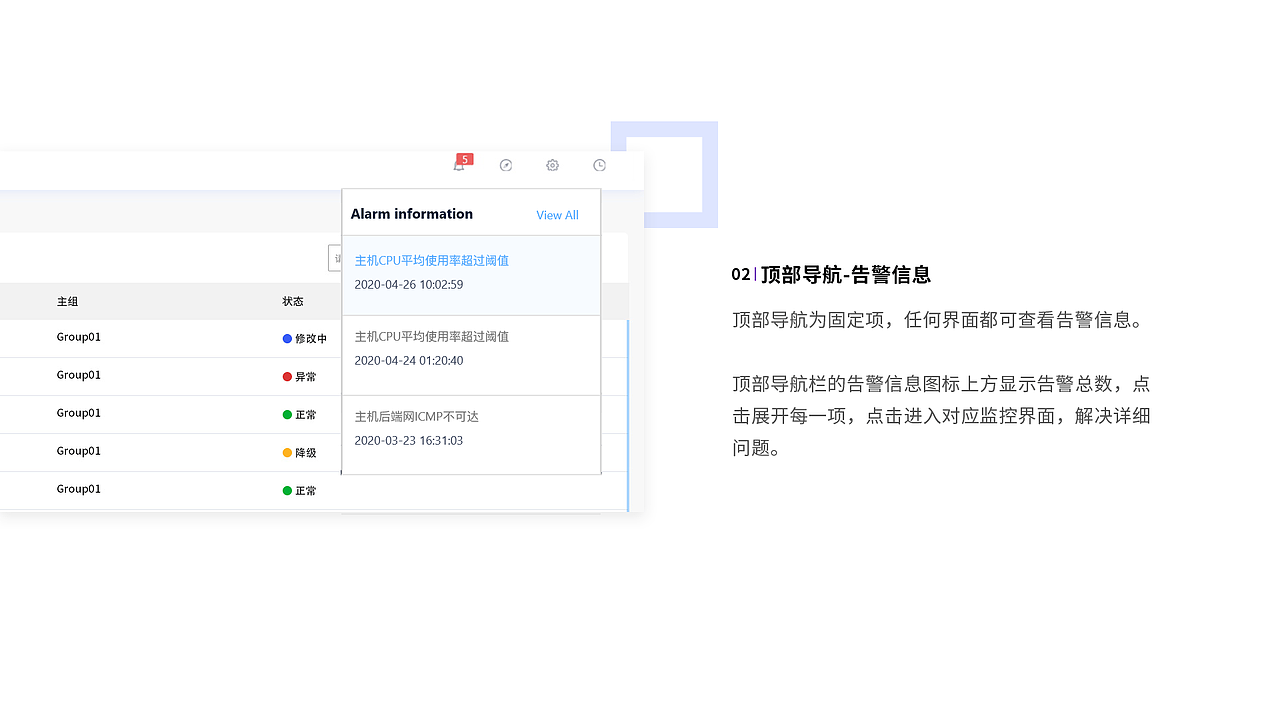Click the View All link in Alarm information
The height and width of the screenshot is (720, 1280).
coord(557,214)
